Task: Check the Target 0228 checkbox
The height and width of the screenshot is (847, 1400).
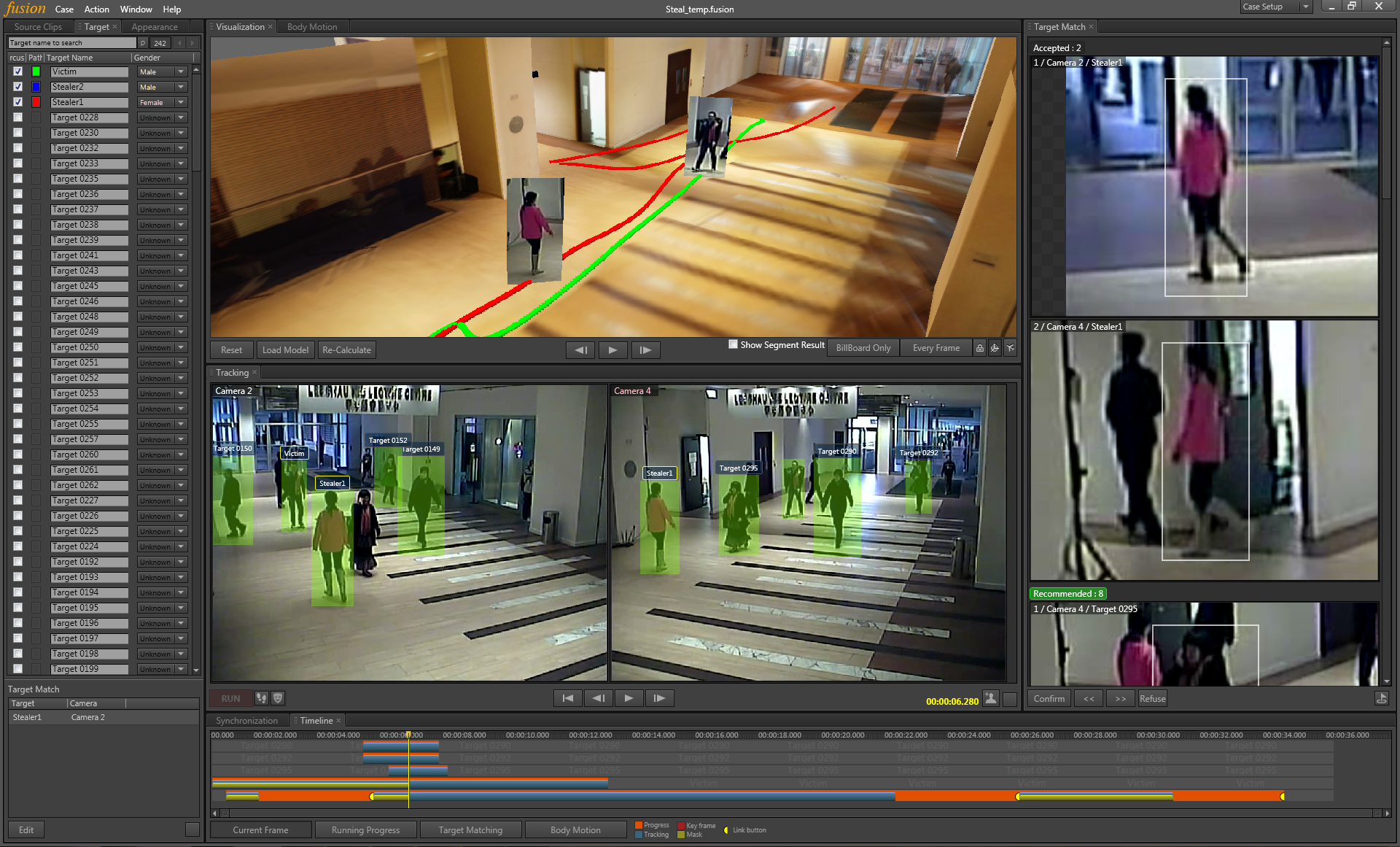Action: 18,117
